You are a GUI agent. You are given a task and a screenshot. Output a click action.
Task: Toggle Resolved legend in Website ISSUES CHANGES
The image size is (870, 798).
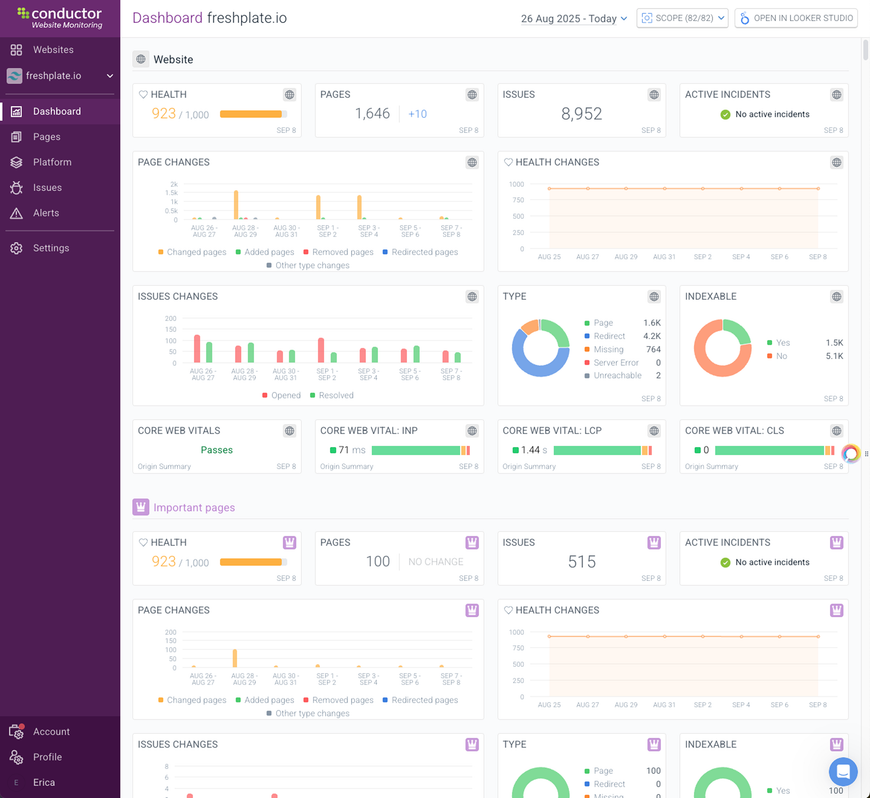click(332, 395)
